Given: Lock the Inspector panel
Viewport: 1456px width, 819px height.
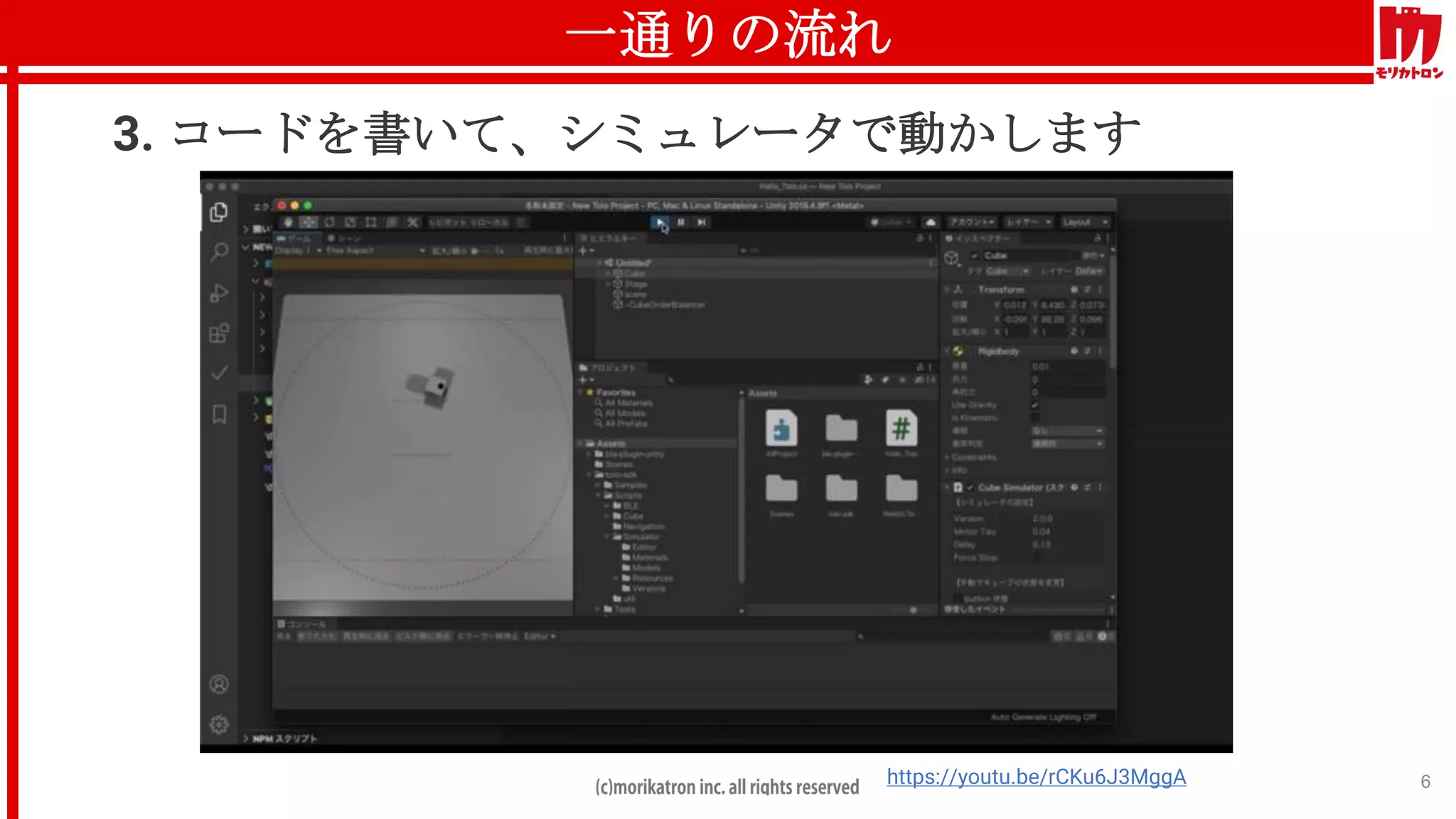Looking at the screenshot, I should click(x=1097, y=238).
